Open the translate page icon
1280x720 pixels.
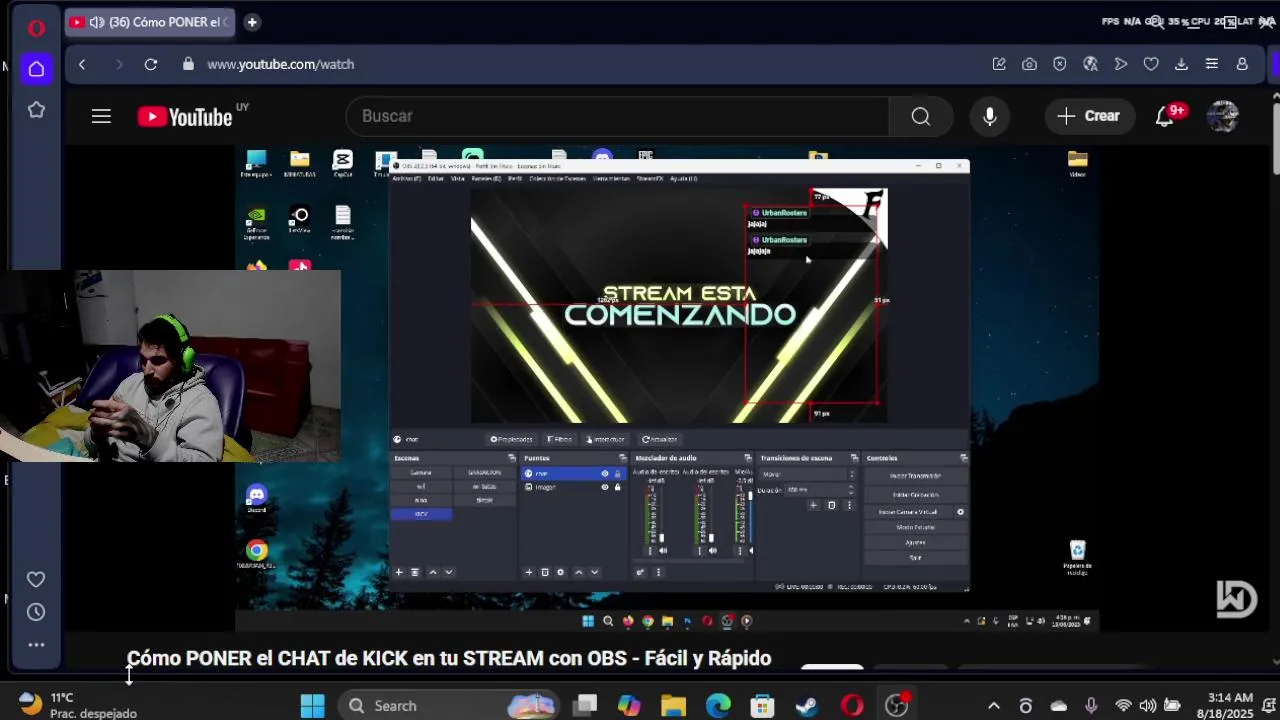(1090, 64)
